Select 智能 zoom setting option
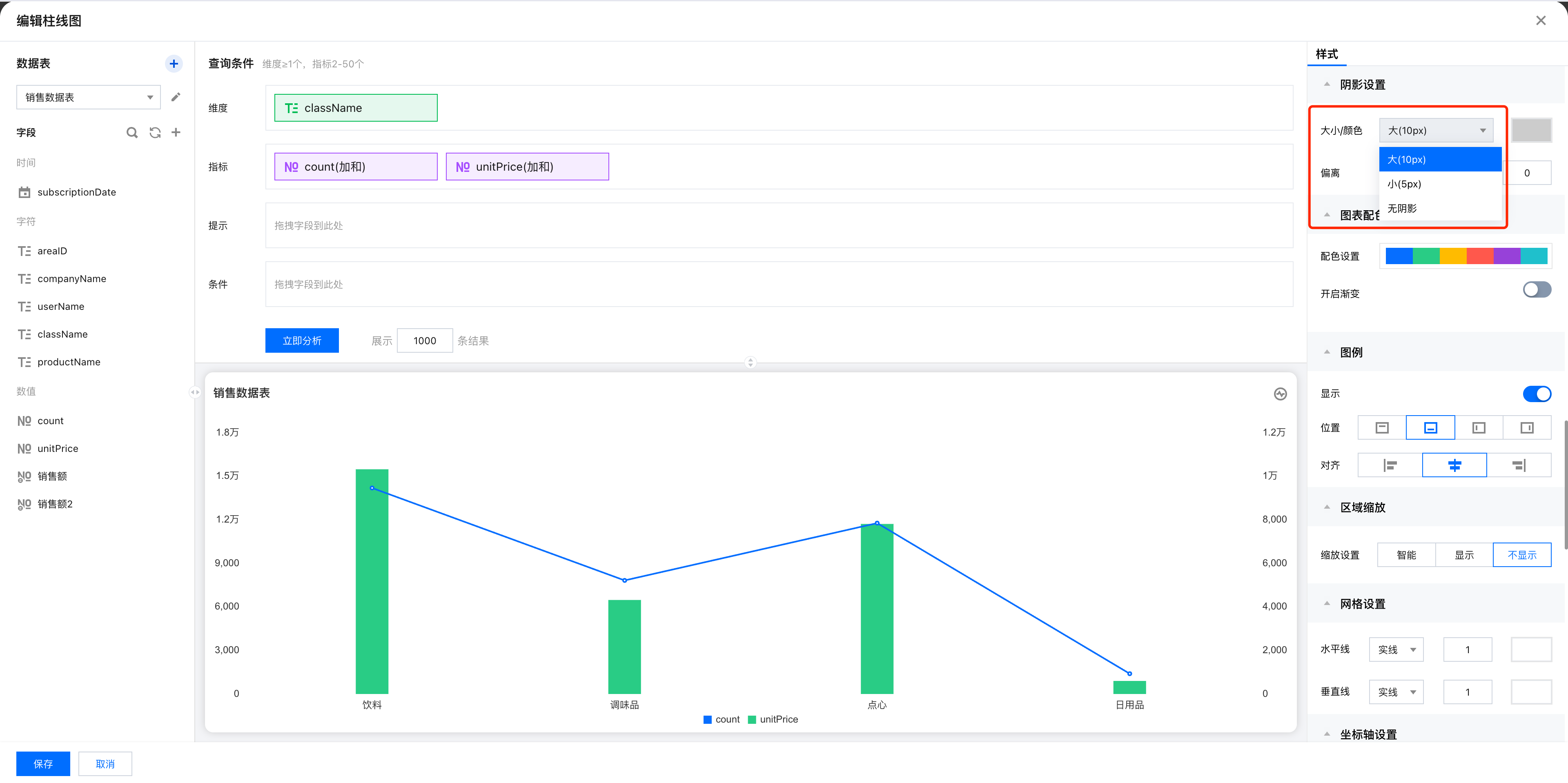Image resolution: width=1568 pixels, height=783 pixels. [1406, 555]
